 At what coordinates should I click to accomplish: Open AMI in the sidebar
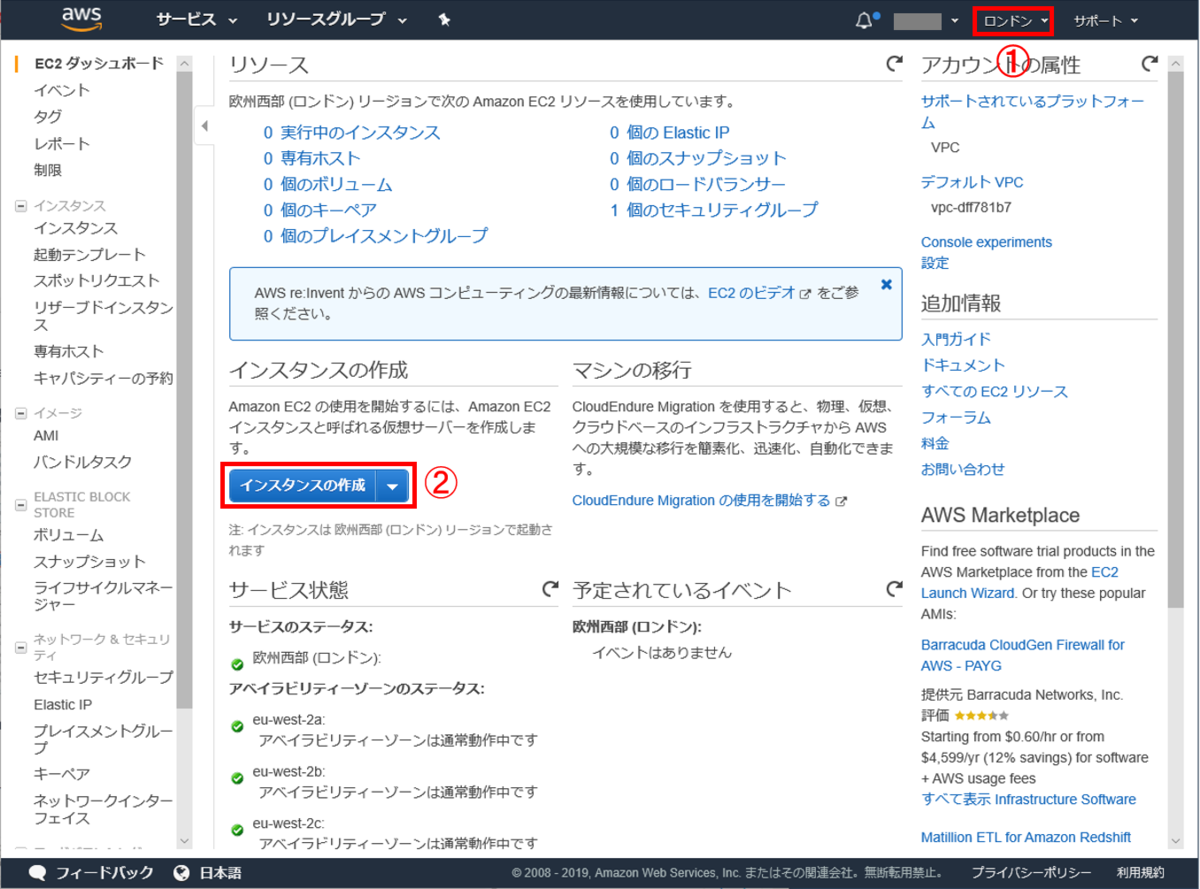46,436
